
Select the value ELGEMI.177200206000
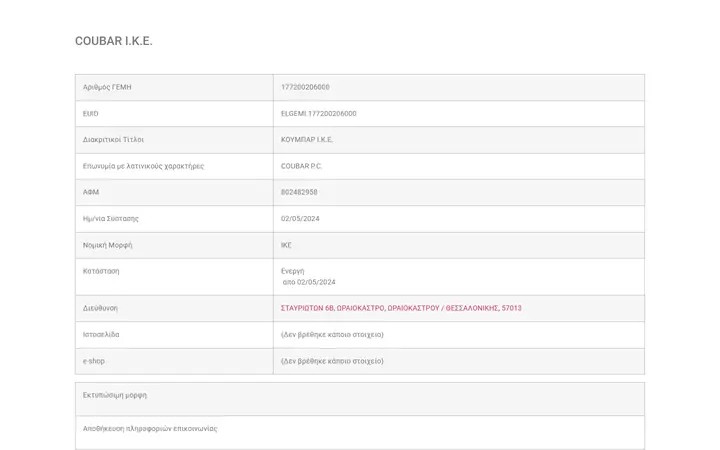click(x=318, y=113)
